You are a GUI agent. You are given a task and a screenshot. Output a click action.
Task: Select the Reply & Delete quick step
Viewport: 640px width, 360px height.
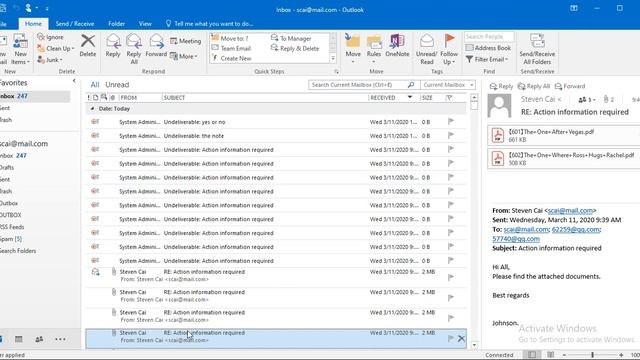[295, 48]
